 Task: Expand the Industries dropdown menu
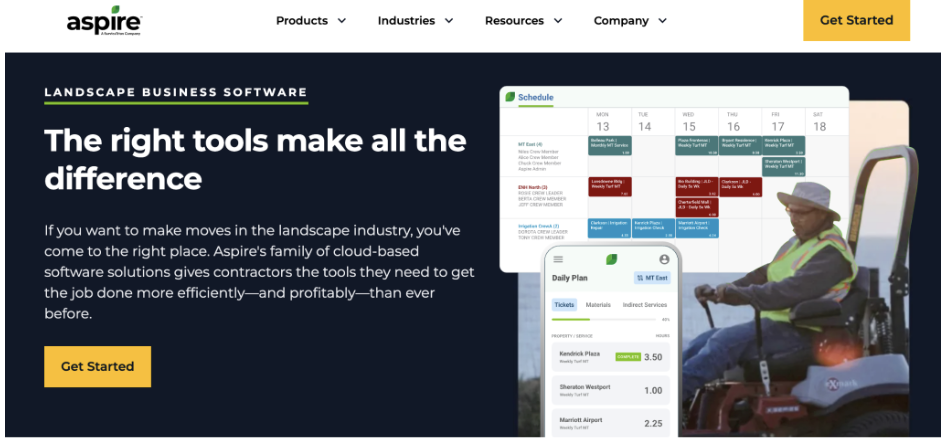415,21
